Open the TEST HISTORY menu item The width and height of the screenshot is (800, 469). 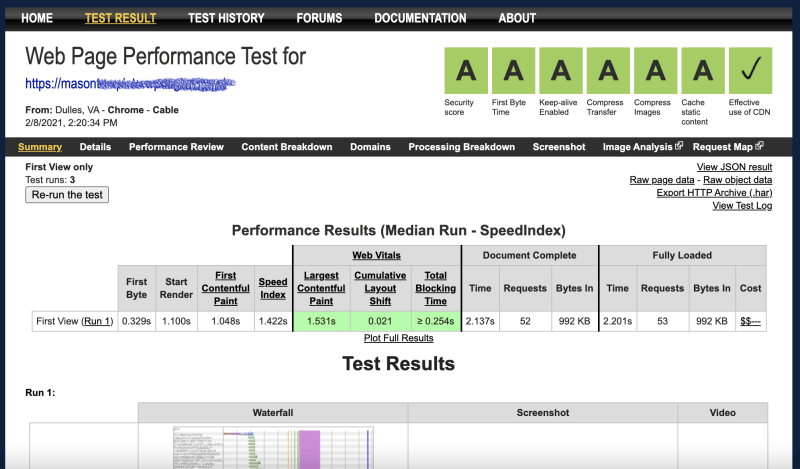(x=226, y=18)
